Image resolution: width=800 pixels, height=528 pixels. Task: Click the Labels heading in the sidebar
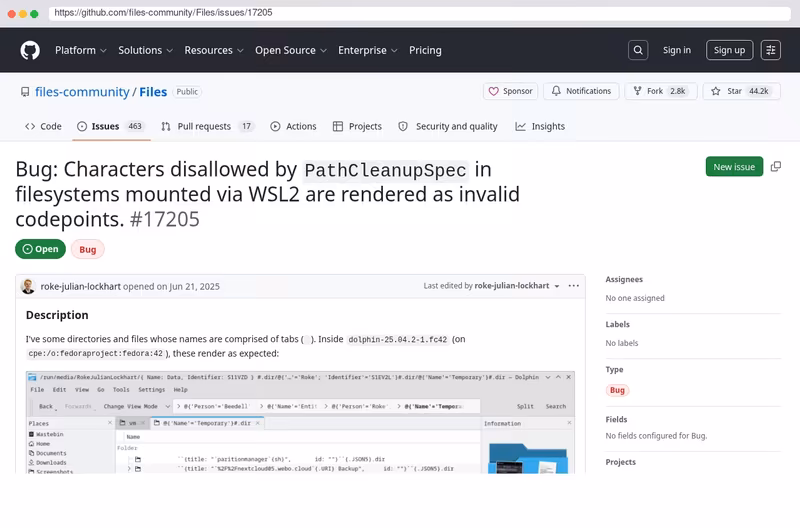617,324
